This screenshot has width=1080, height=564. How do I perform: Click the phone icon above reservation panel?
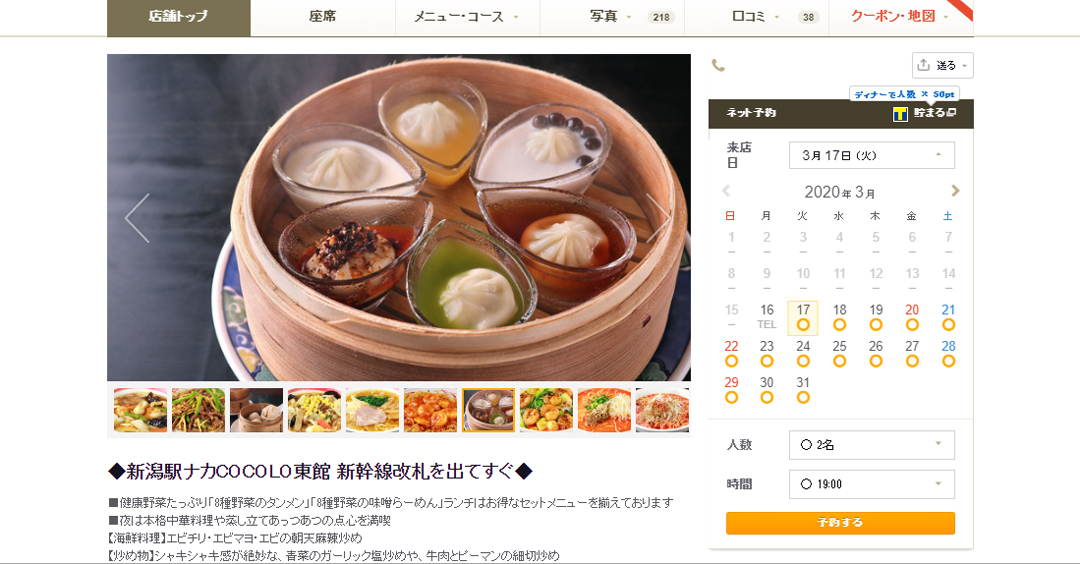718,66
